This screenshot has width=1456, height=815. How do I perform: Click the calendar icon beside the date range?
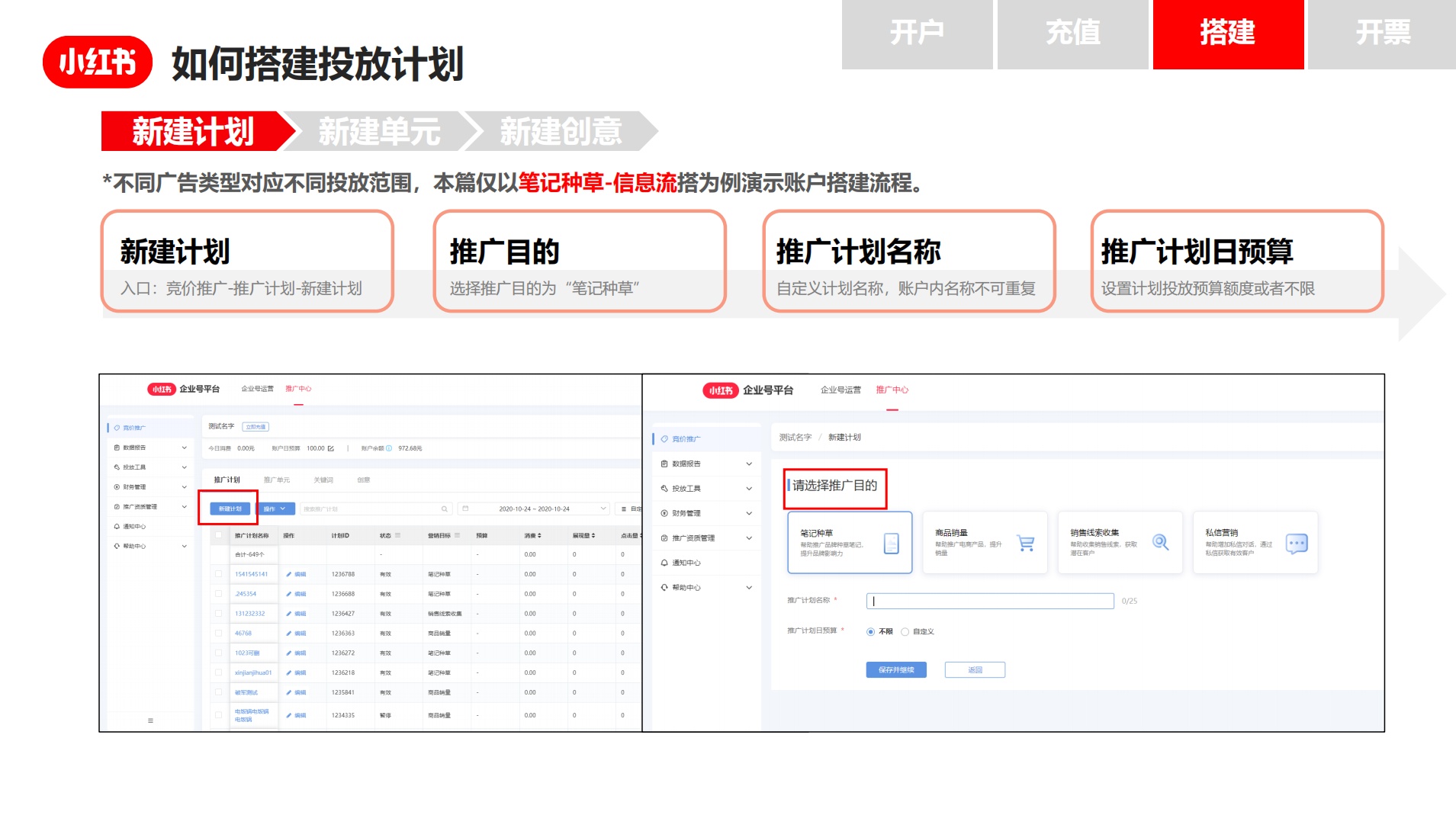465,509
